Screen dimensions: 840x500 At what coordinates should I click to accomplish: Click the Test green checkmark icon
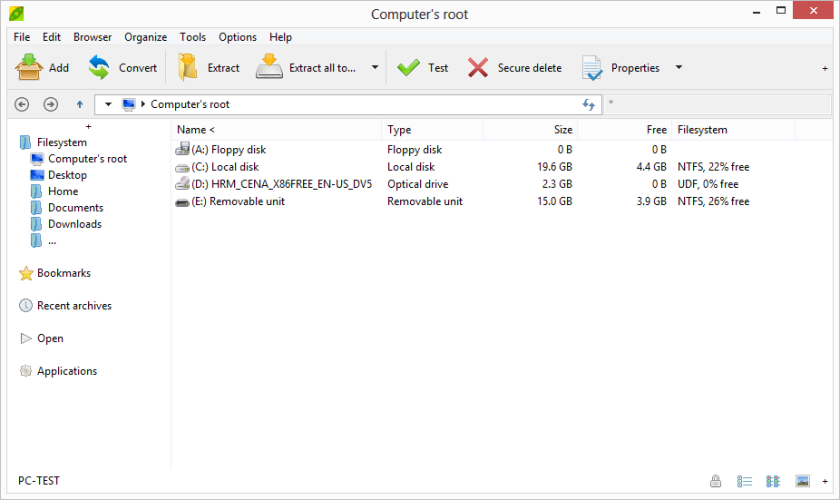408,68
